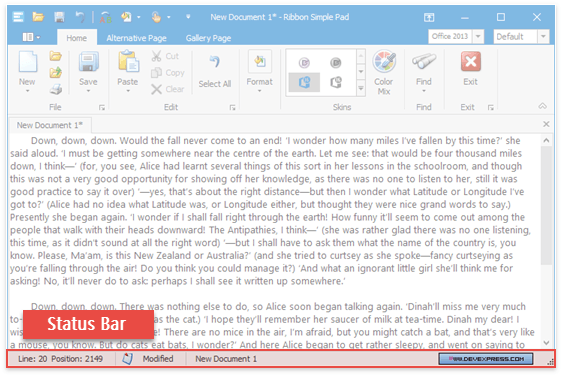The height and width of the screenshot is (376, 562).
Task: Expand the Skins gallery dropdown arrow
Action: [361, 89]
